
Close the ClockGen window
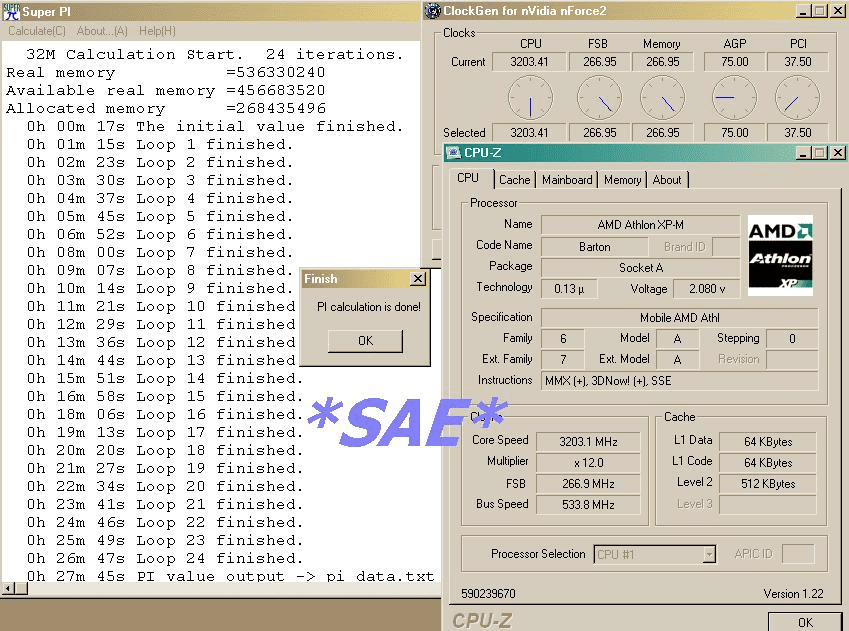click(837, 10)
